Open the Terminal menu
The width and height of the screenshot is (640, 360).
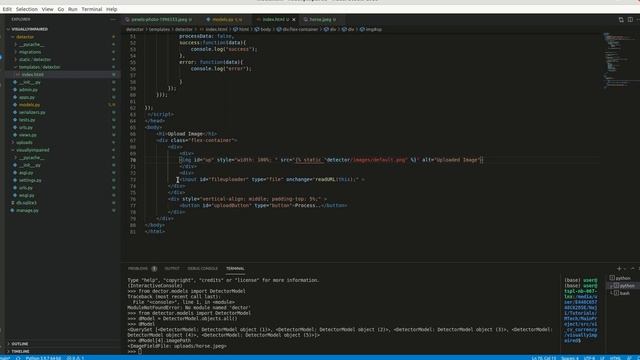(92, 9)
